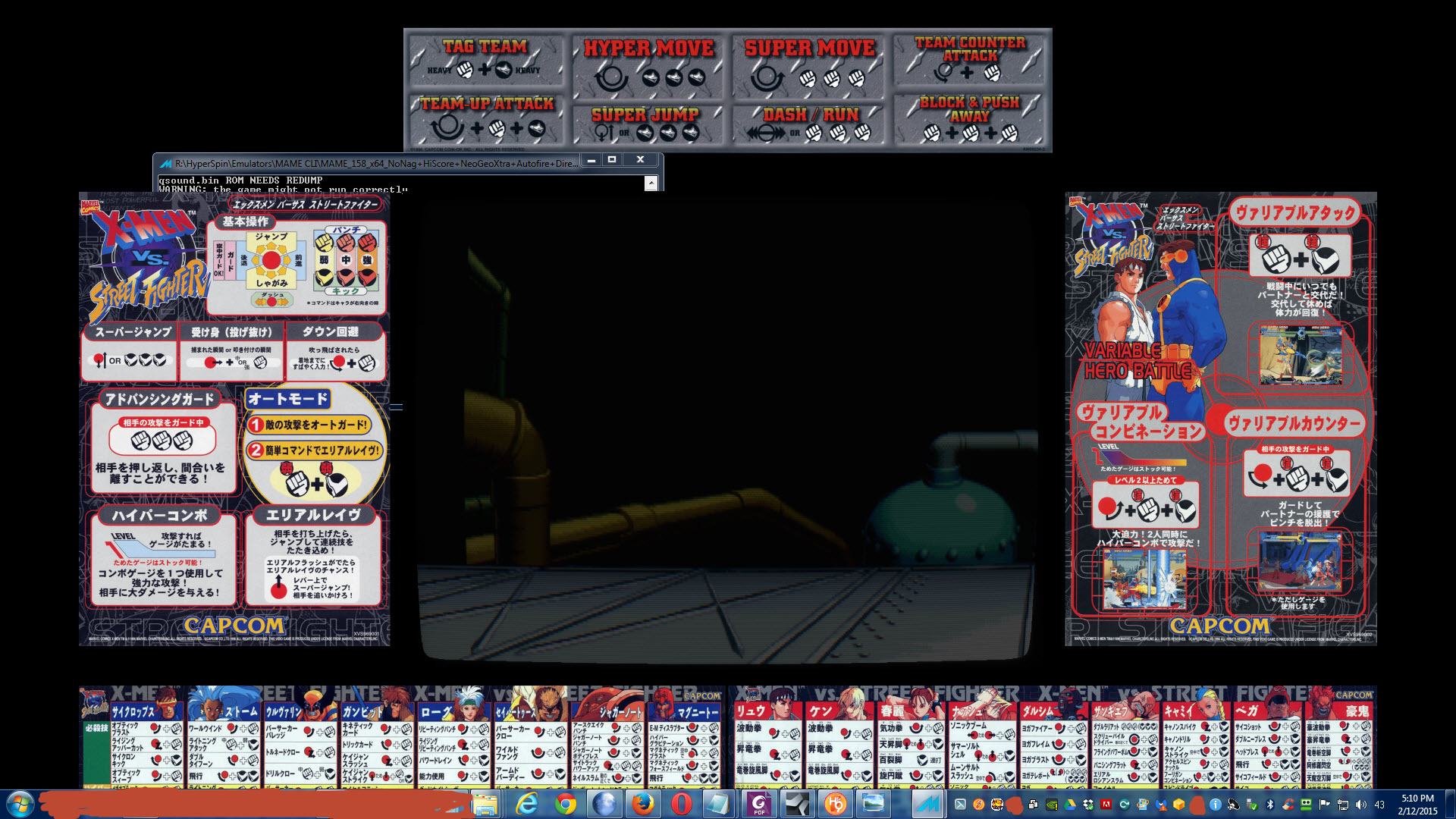The height and width of the screenshot is (819, 1456).
Task: Launch Firefox from the taskbar
Action: tap(643, 804)
